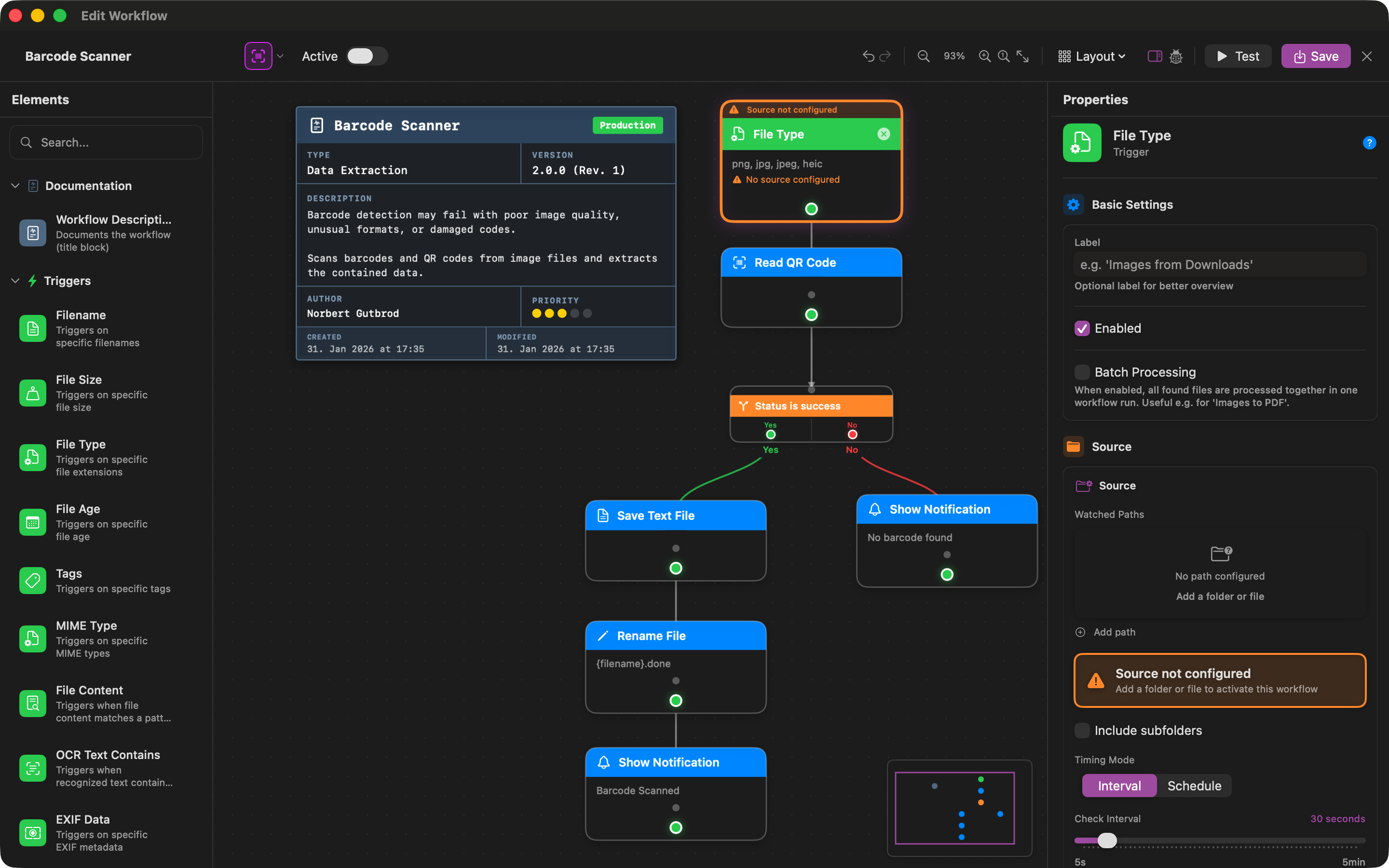The height and width of the screenshot is (868, 1389).
Task: Click Add a folder or file
Action: (1220, 597)
